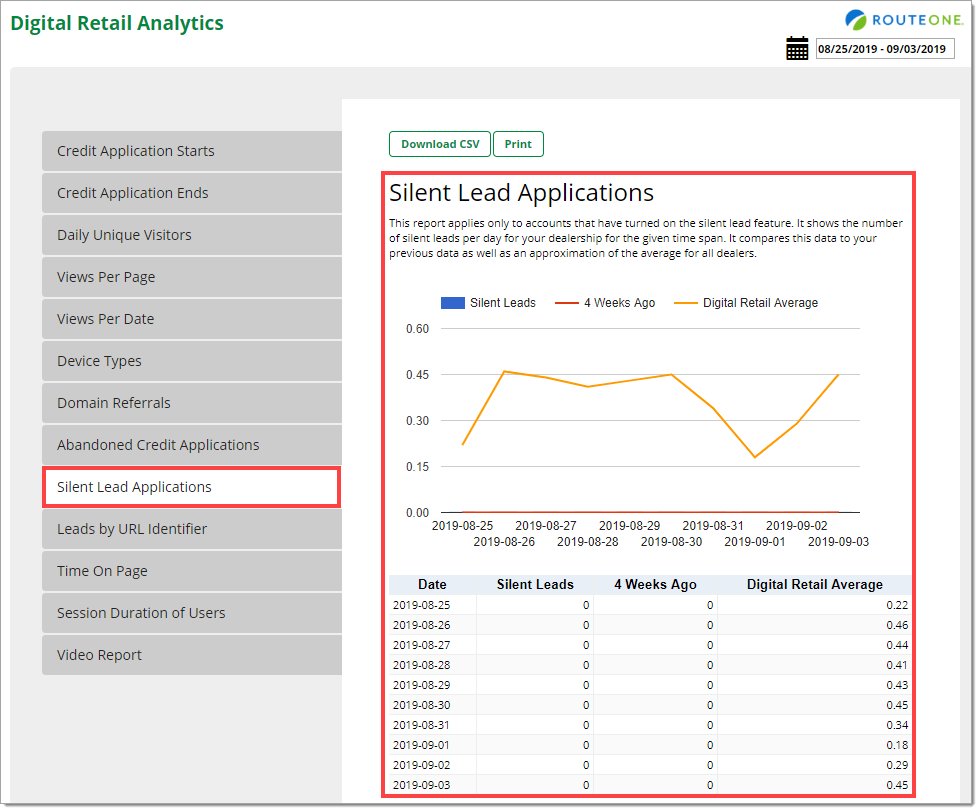Open Leads by URL Identifier
Screen dimensions: 979x811
(191, 529)
